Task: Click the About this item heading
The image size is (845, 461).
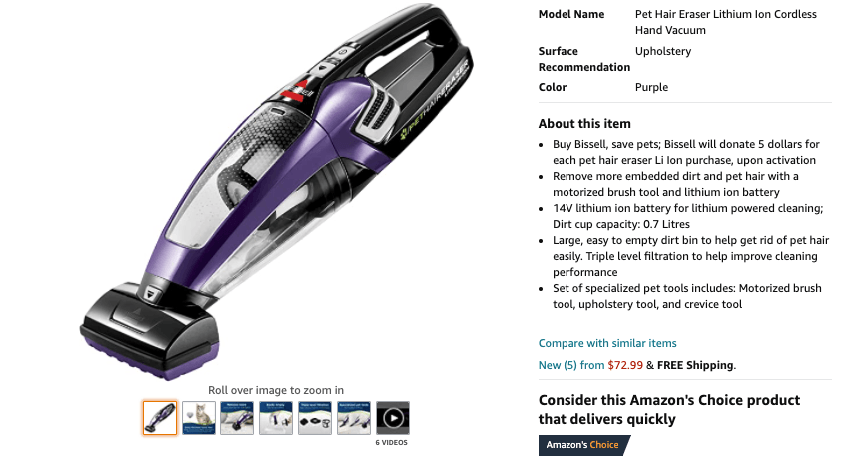Action: pyautogui.click(x=585, y=123)
